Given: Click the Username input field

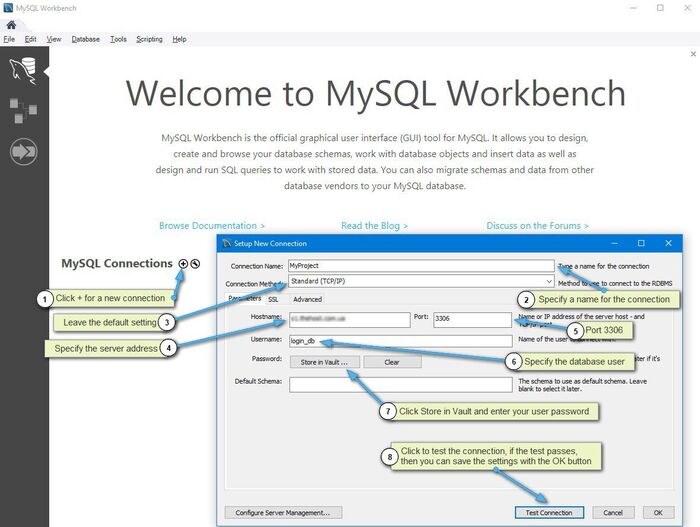Looking at the screenshot, I should point(400,341).
